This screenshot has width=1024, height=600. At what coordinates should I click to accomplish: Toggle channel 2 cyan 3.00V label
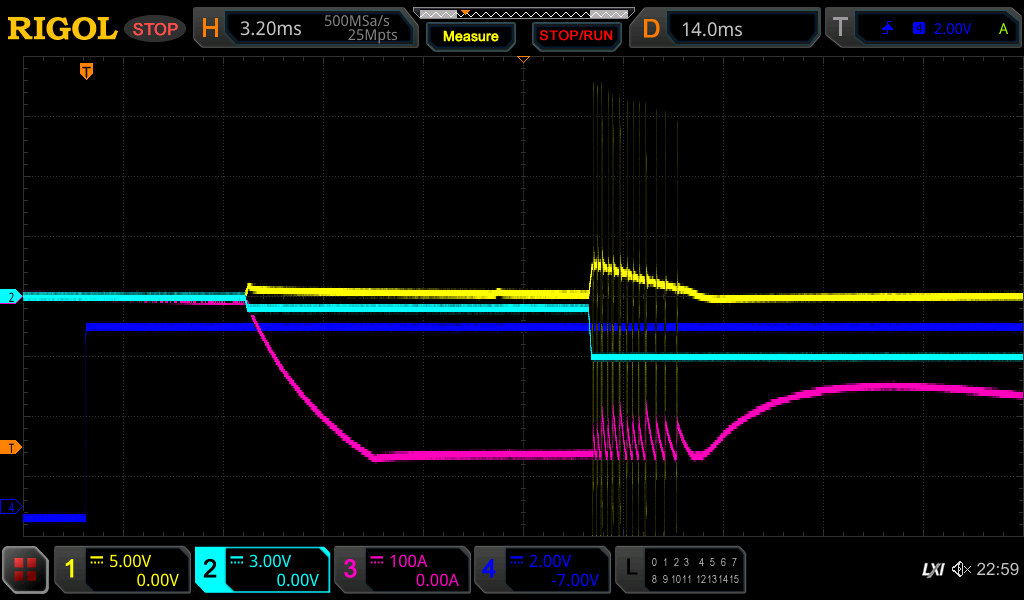click(262, 570)
